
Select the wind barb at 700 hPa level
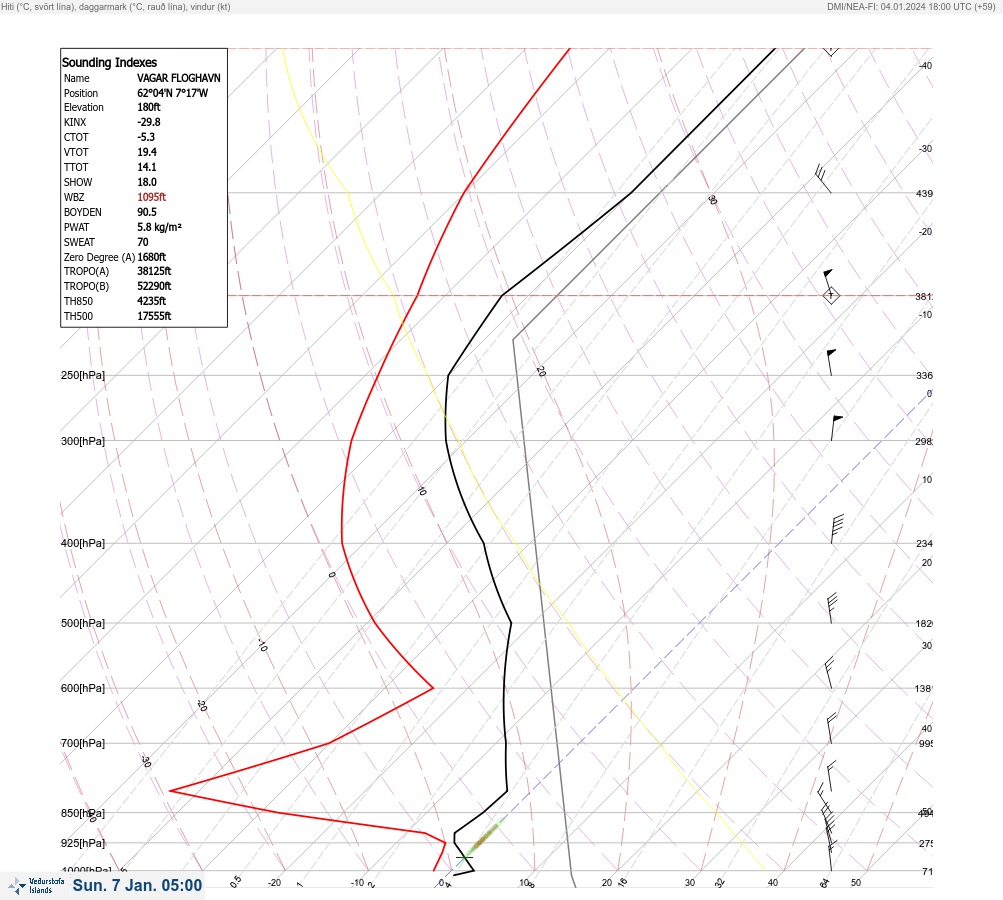tap(831, 729)
